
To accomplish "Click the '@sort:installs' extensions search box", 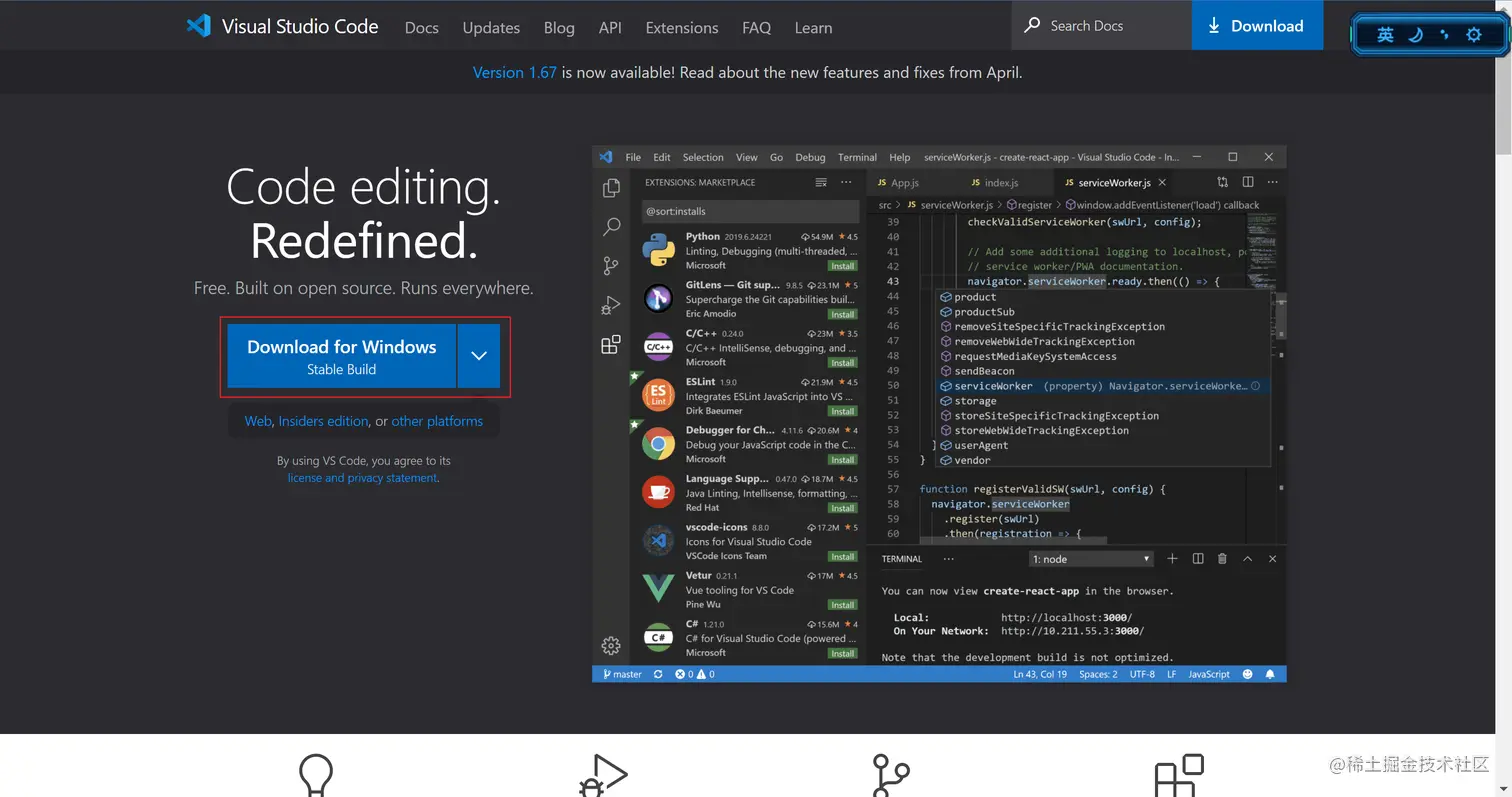I will 750,211.
